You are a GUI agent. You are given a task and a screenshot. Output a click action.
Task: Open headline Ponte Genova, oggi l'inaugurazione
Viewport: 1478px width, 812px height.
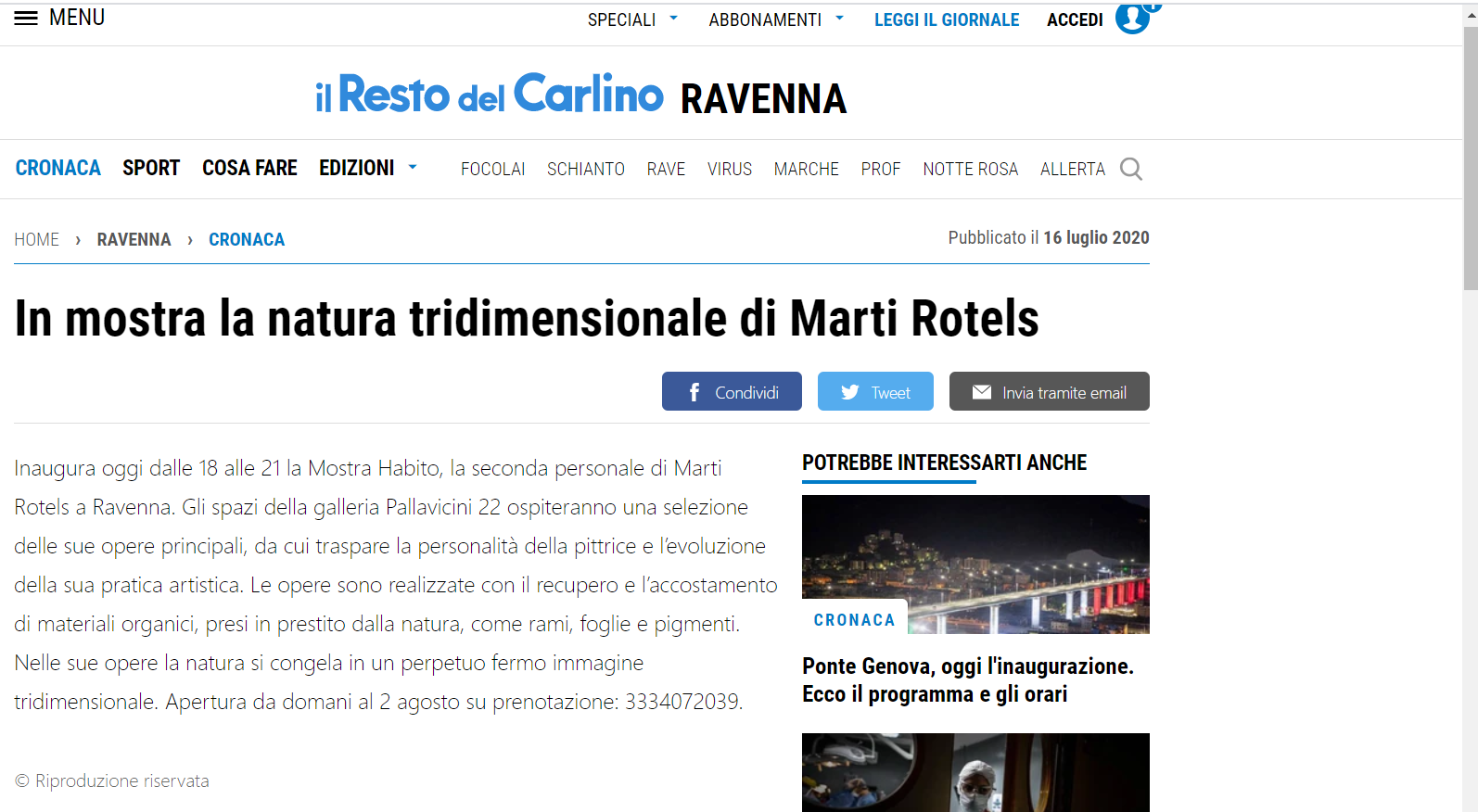[x=968, y=680]
